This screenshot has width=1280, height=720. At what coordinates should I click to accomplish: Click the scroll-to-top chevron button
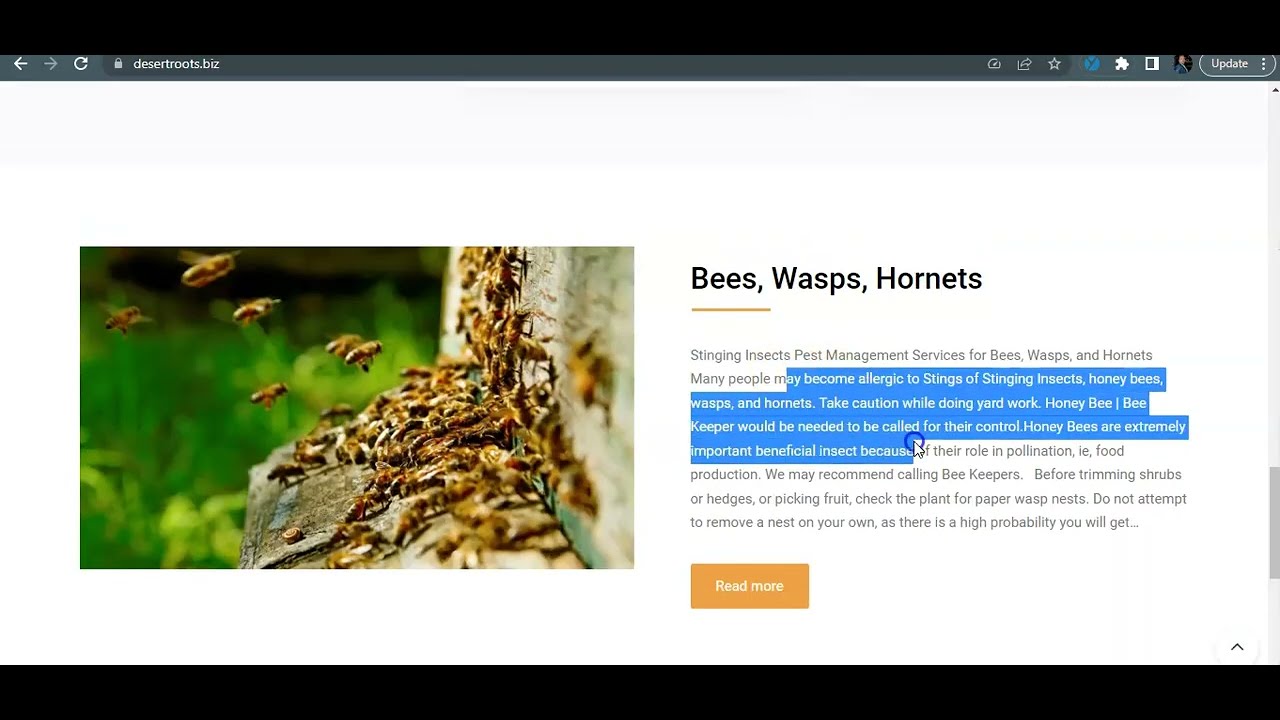1237,647
